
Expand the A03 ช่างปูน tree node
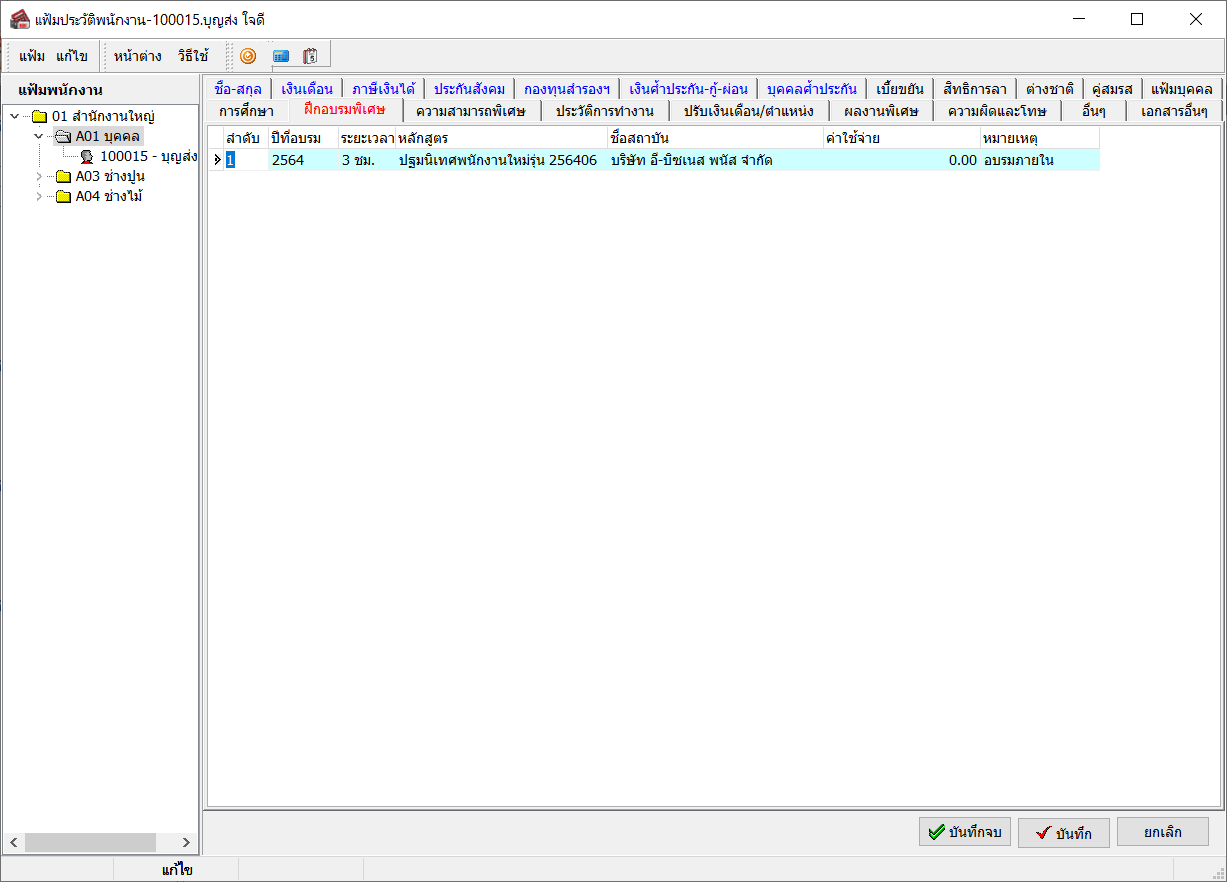coord(39,176)
